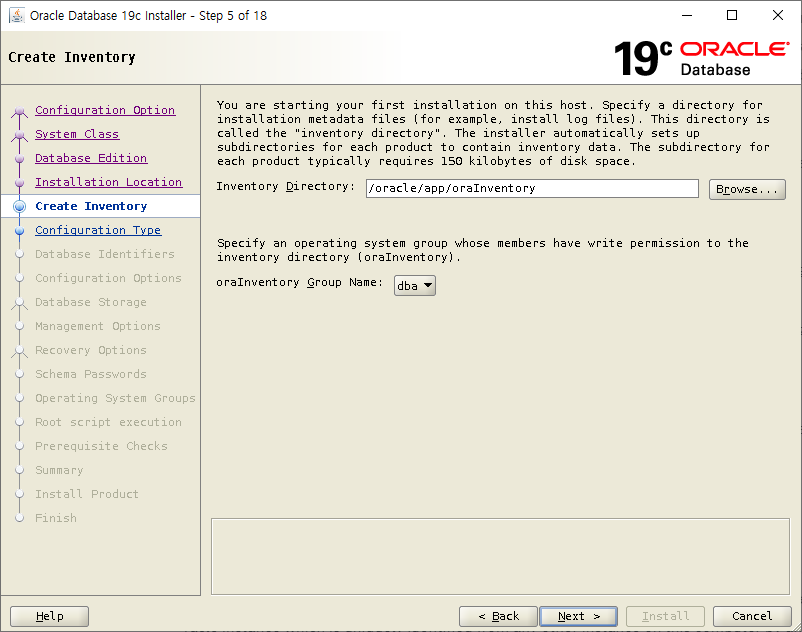Click the Finish step label

click(x=56, y=518)
